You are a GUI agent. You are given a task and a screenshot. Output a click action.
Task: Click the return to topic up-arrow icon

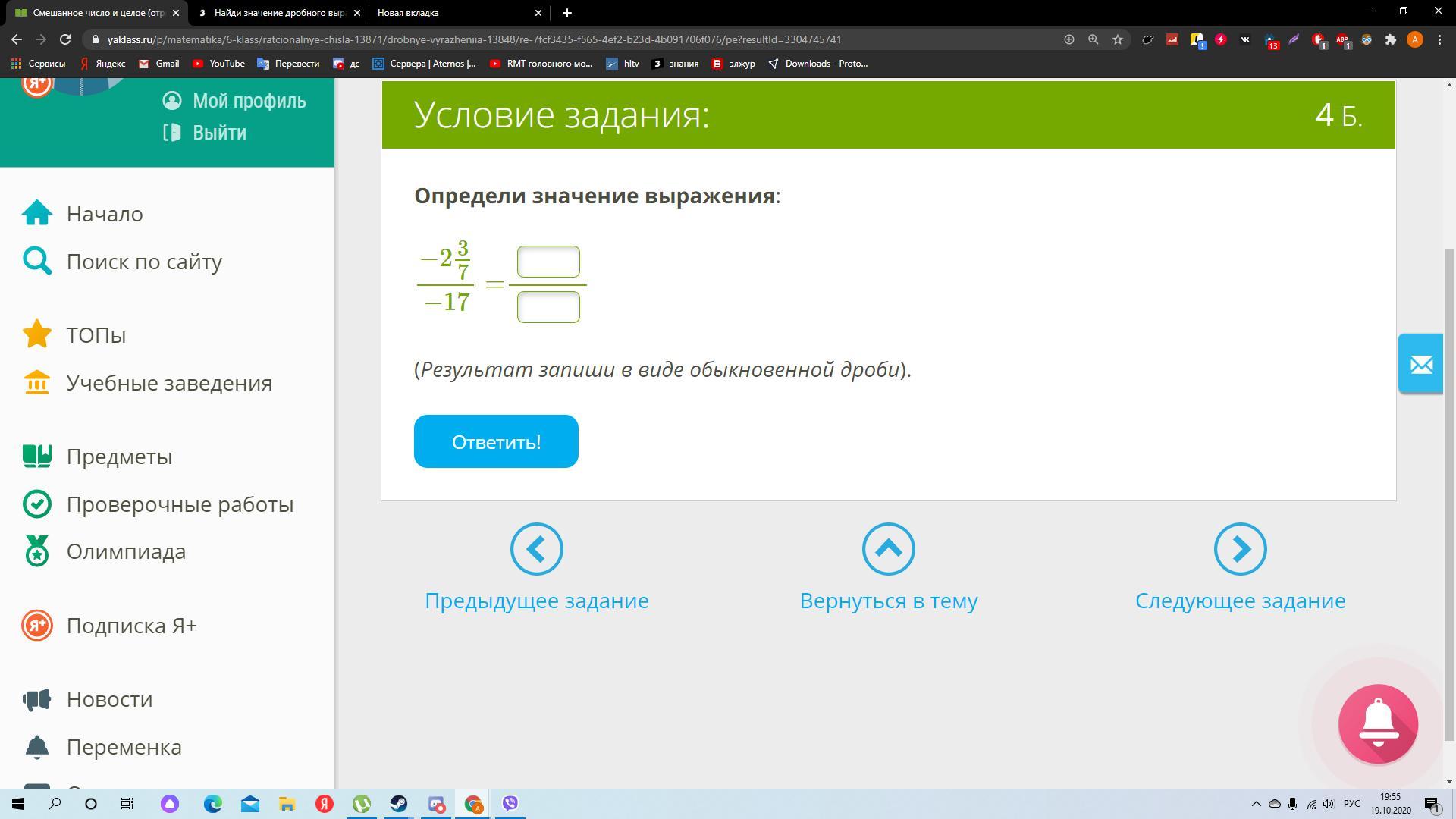pos(888,549)
